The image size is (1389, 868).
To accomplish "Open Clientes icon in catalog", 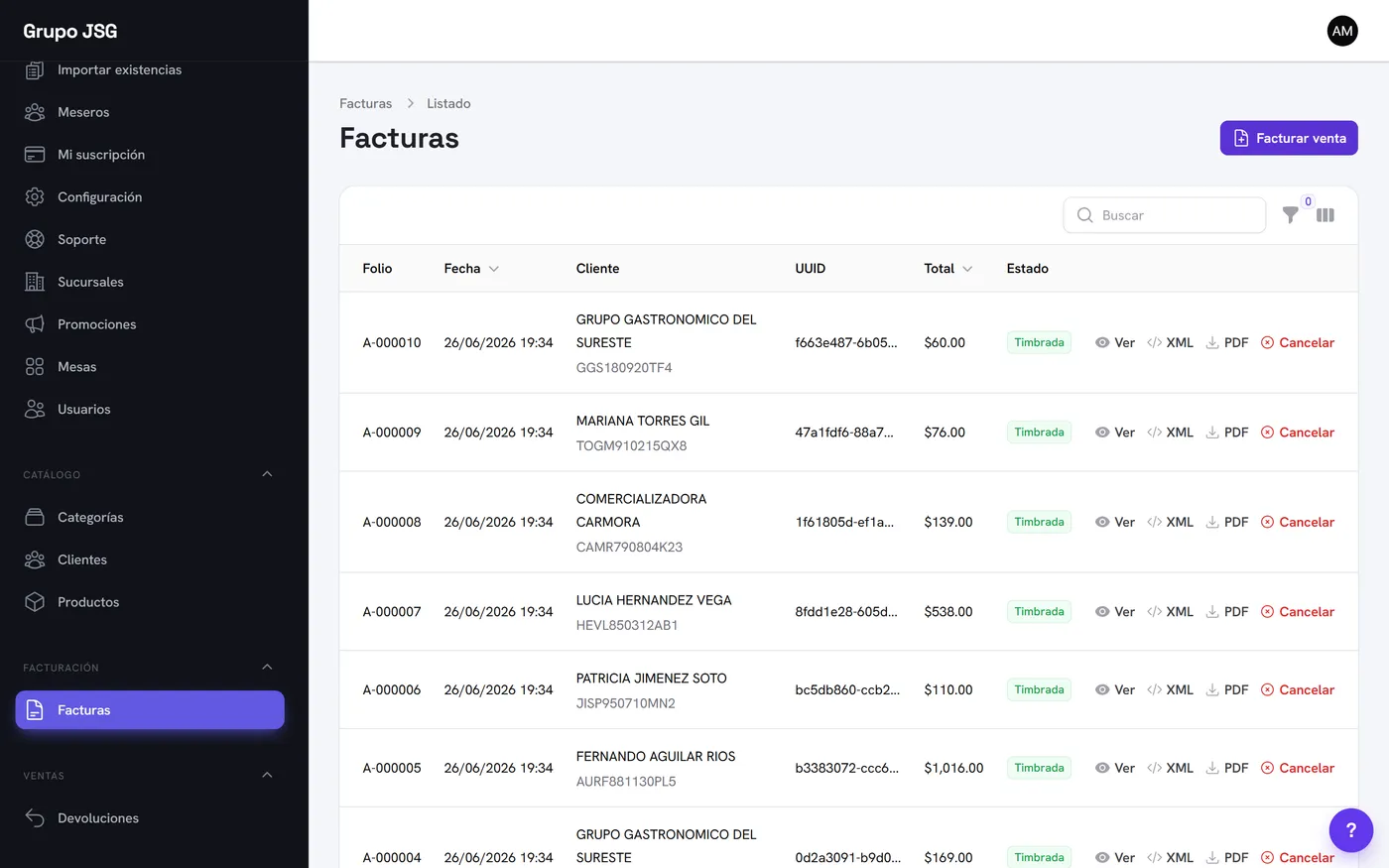I will (35, 559).
